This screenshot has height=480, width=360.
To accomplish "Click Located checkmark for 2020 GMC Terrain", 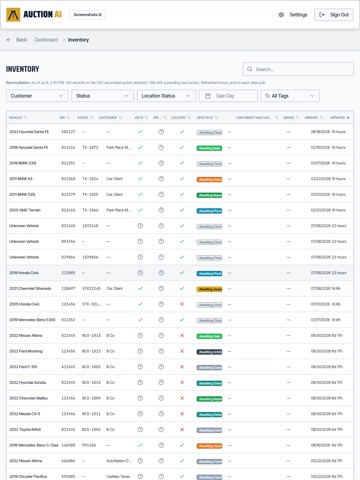I will pos(182,210).
